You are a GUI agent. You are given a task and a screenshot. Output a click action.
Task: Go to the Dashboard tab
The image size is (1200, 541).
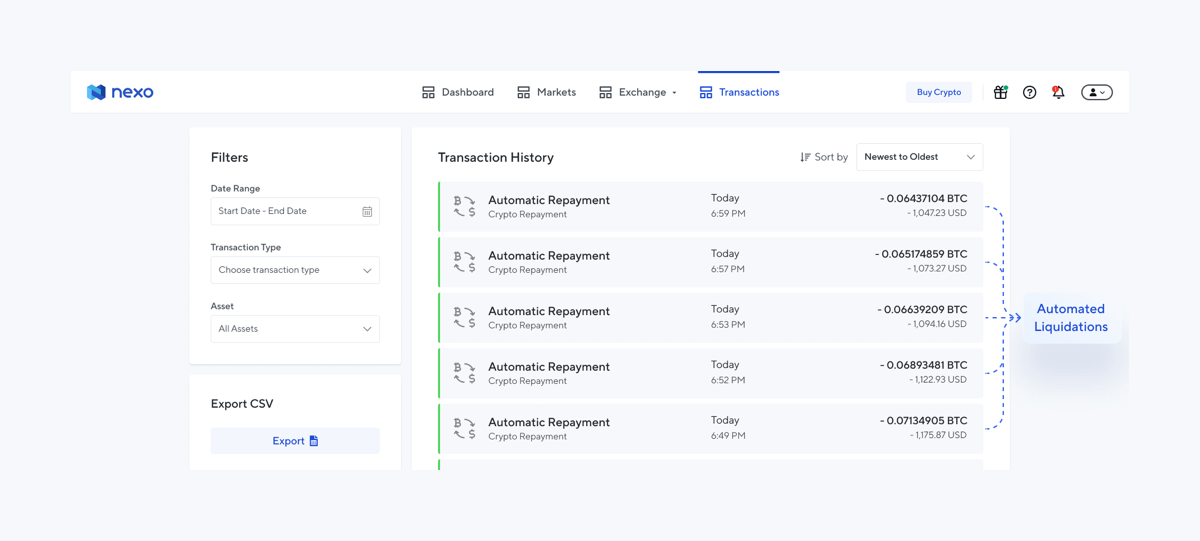[x=458, y=92]
